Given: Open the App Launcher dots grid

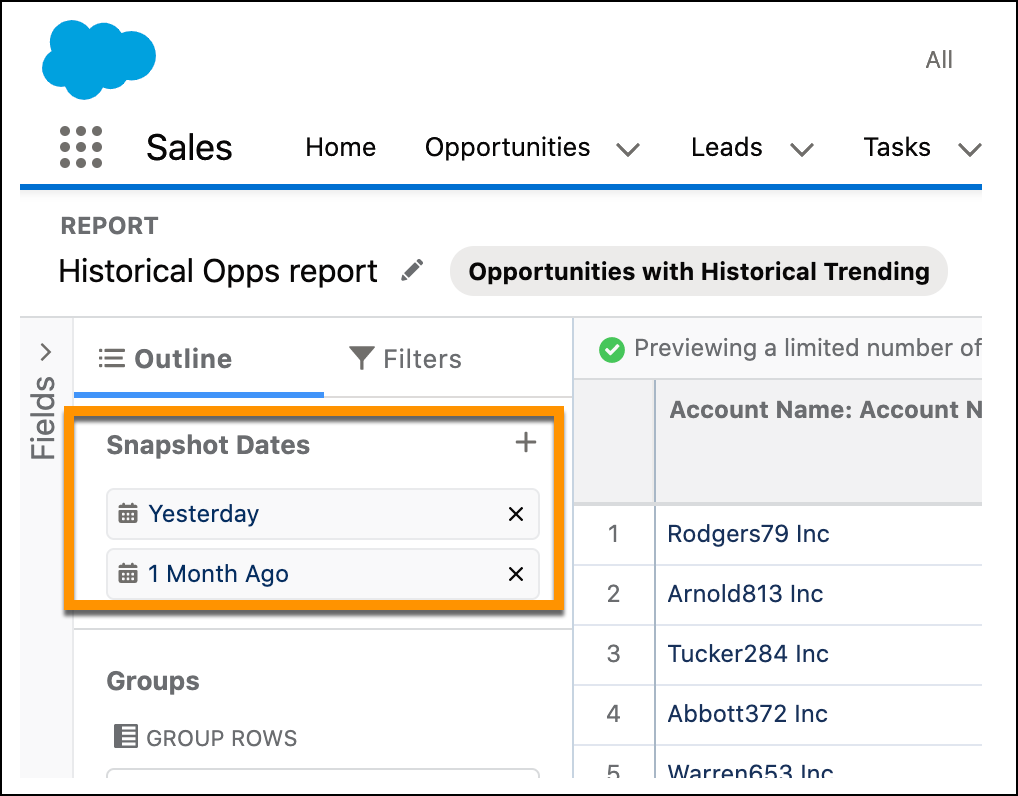Looking at the screenshot, I should pos(81,147).
